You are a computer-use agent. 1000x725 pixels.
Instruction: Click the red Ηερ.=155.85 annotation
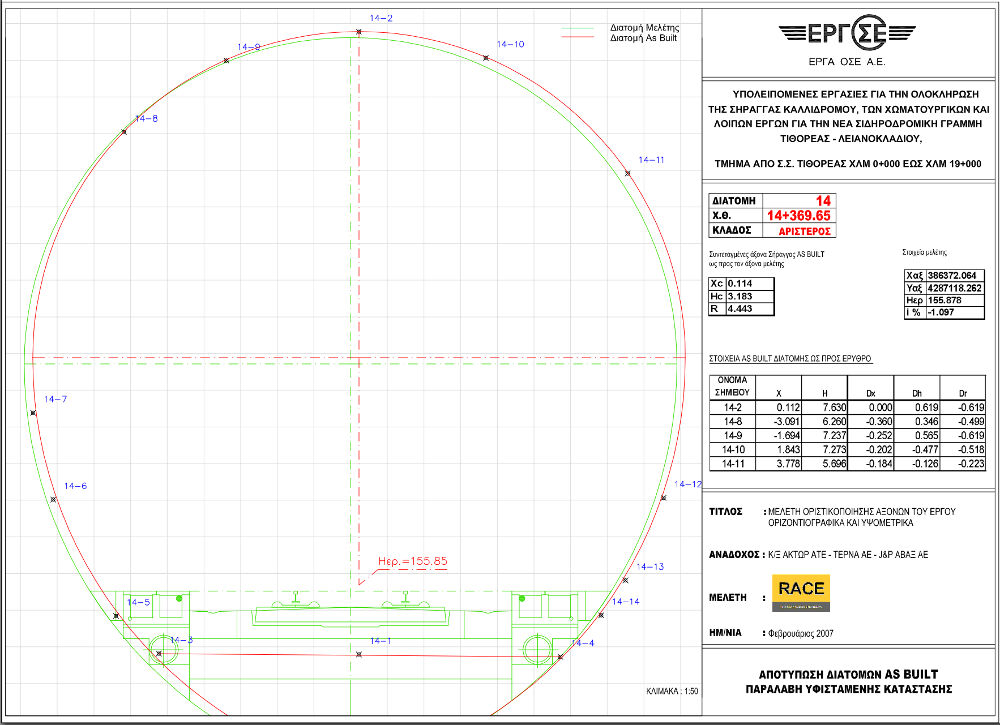click(413, 561)
